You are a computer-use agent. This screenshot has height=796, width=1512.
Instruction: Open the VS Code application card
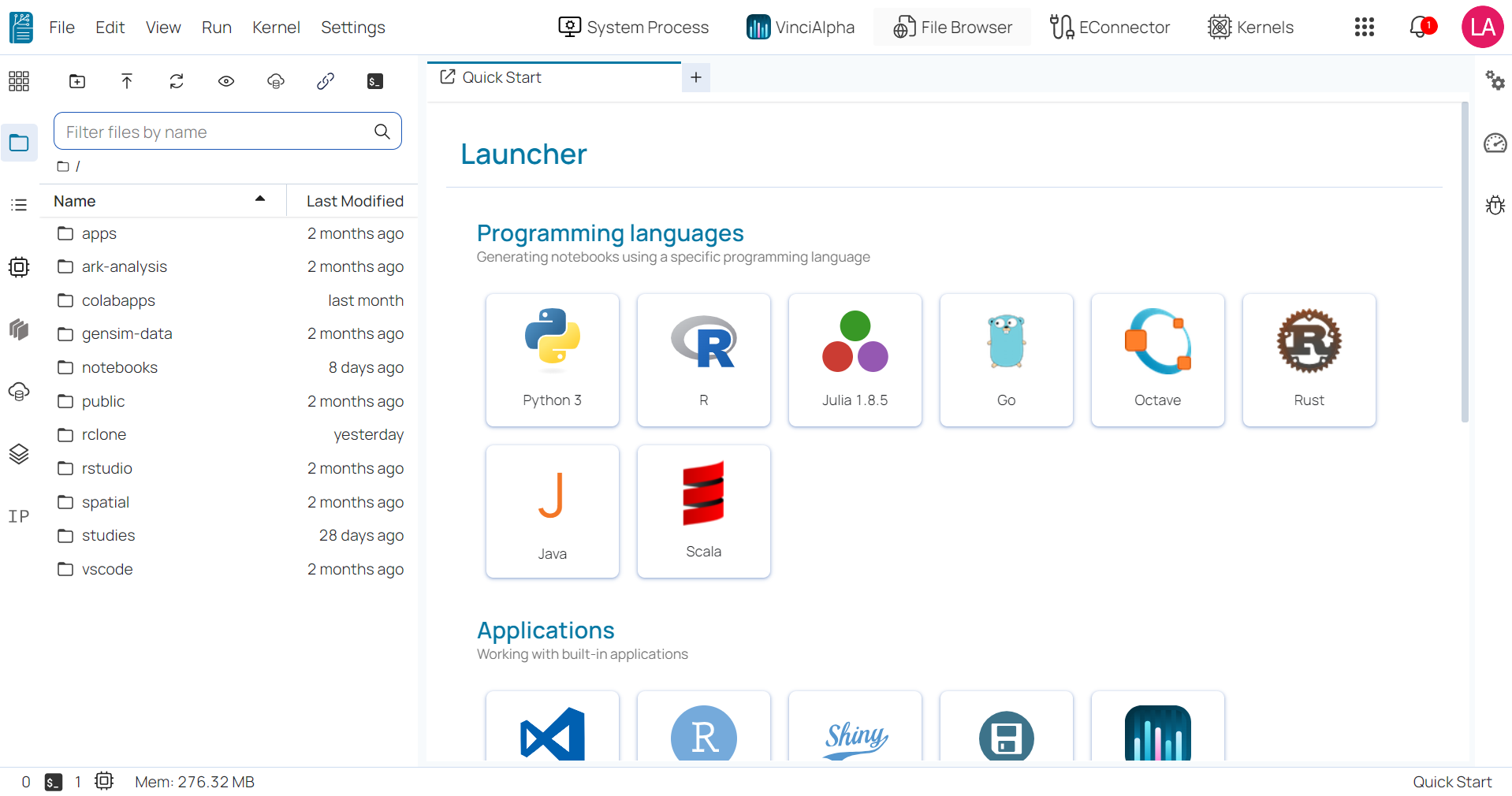(553, 726)
